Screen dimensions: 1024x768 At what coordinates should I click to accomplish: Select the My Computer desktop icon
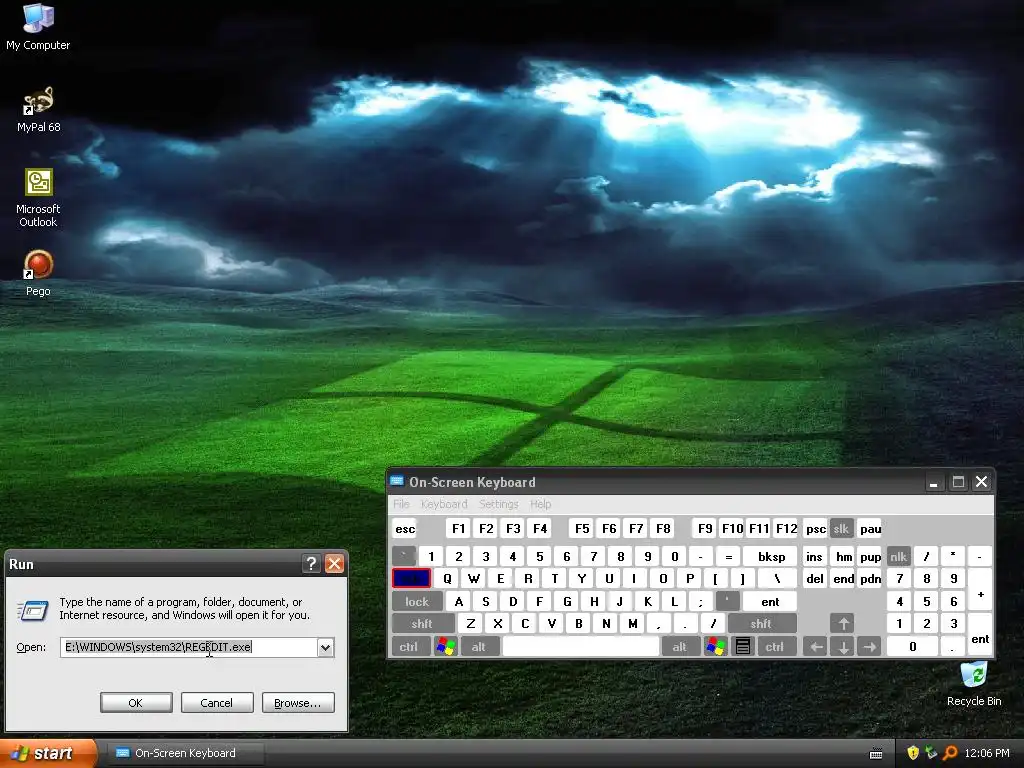pos(38,27)
